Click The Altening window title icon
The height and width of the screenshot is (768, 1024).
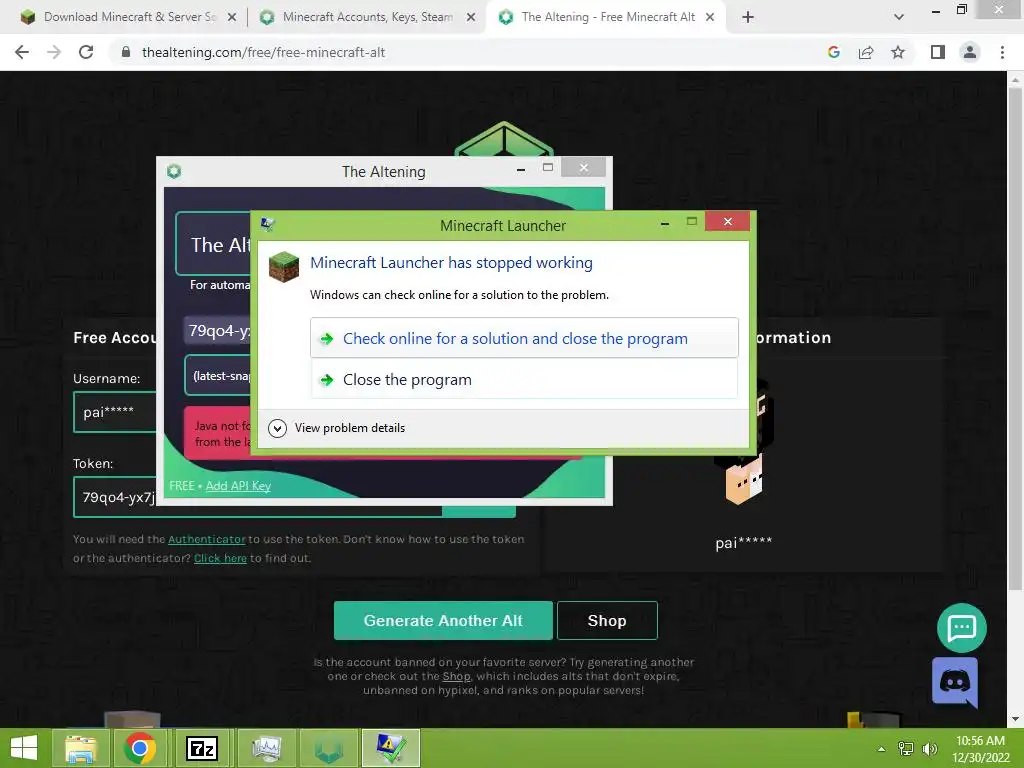pos(174,171)
